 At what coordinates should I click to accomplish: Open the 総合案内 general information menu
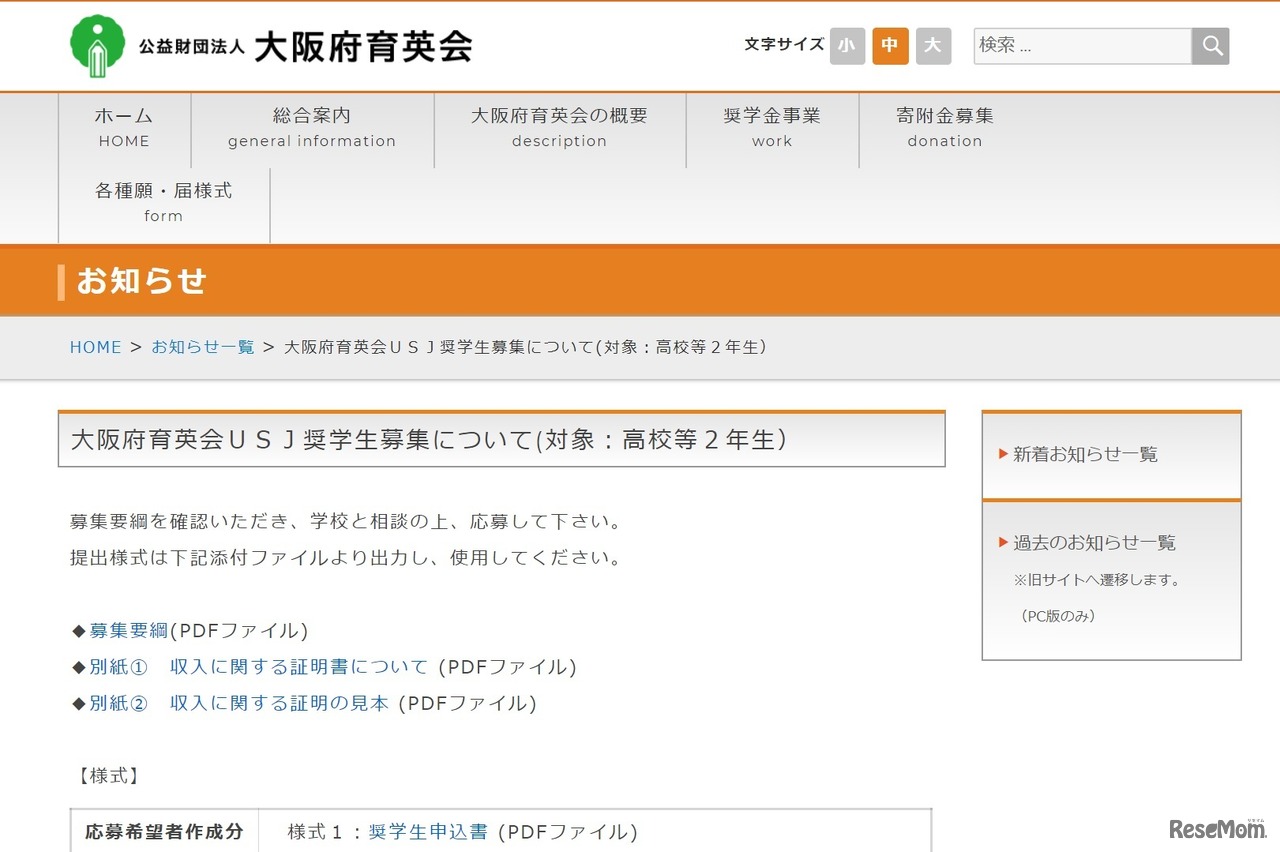coord(312,128)
